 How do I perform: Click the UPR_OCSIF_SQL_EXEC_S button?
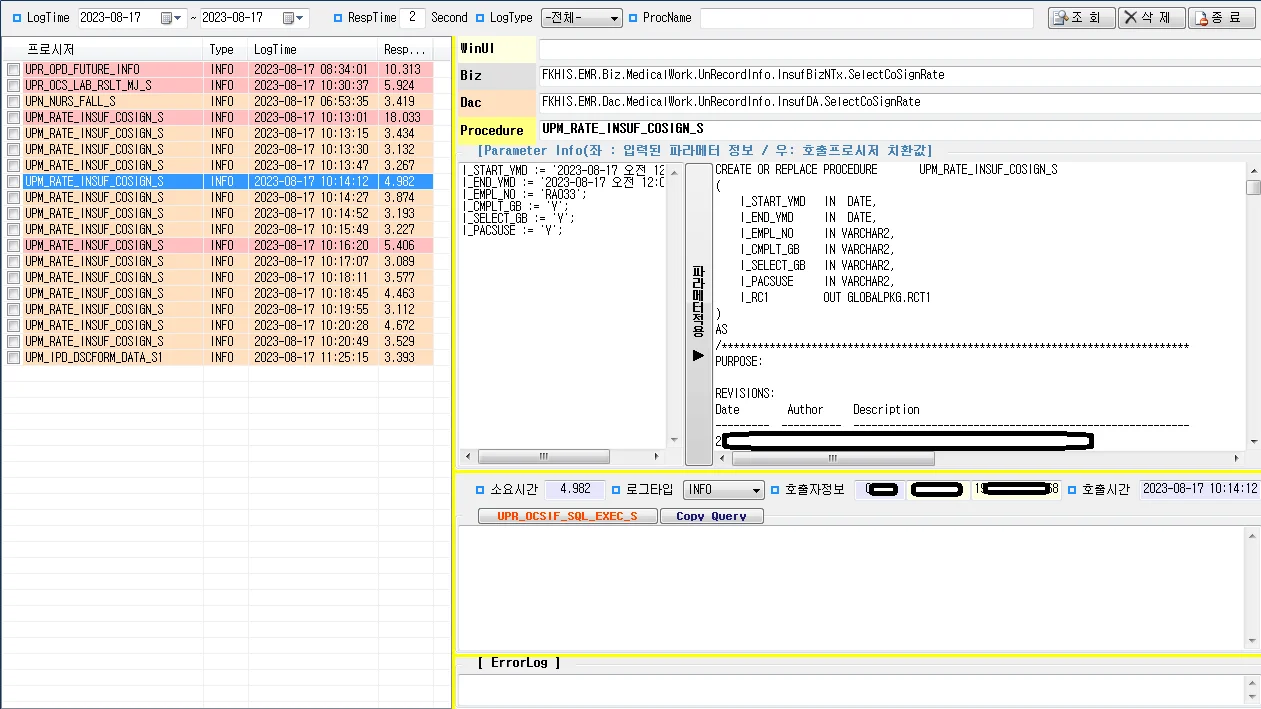click(x=567, y=516)
